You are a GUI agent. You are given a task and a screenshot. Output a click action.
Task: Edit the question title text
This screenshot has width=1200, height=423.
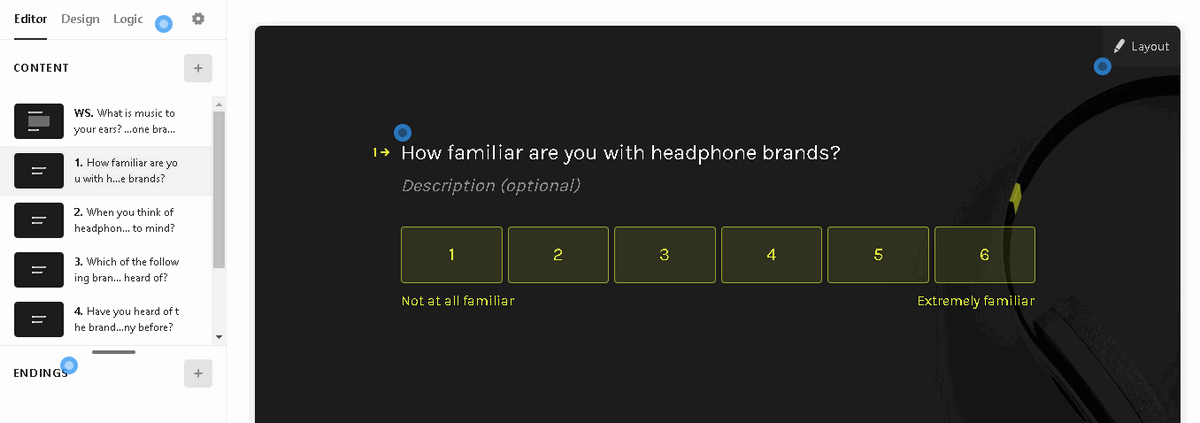[620, 153]
